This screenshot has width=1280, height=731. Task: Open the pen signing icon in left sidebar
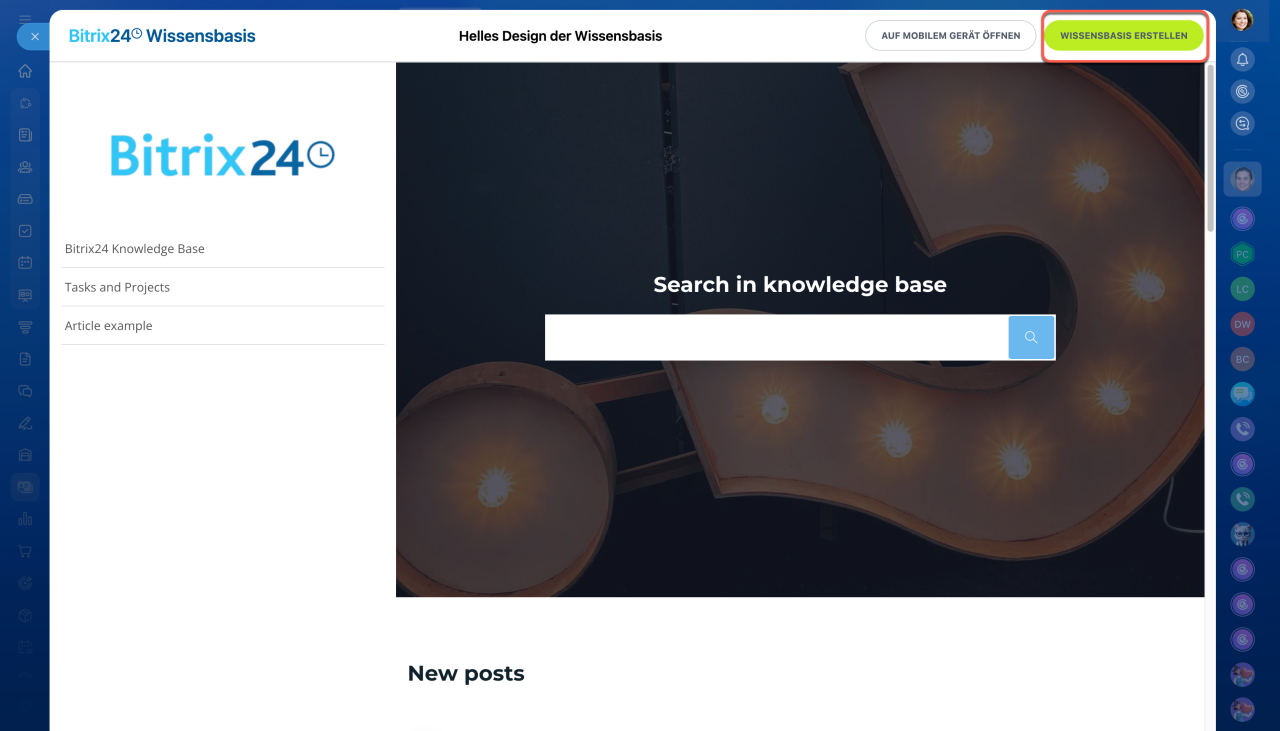pos(25,423)
